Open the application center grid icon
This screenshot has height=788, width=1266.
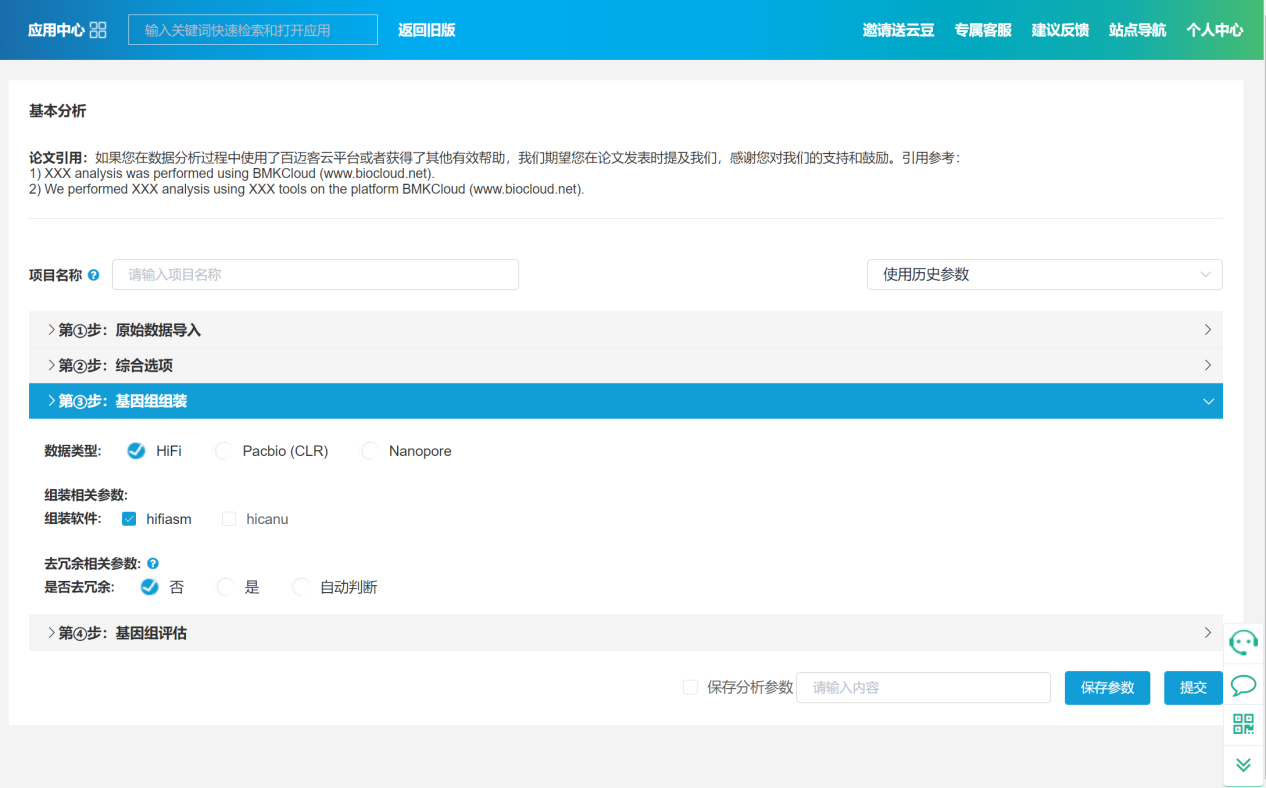pos(97,30)
